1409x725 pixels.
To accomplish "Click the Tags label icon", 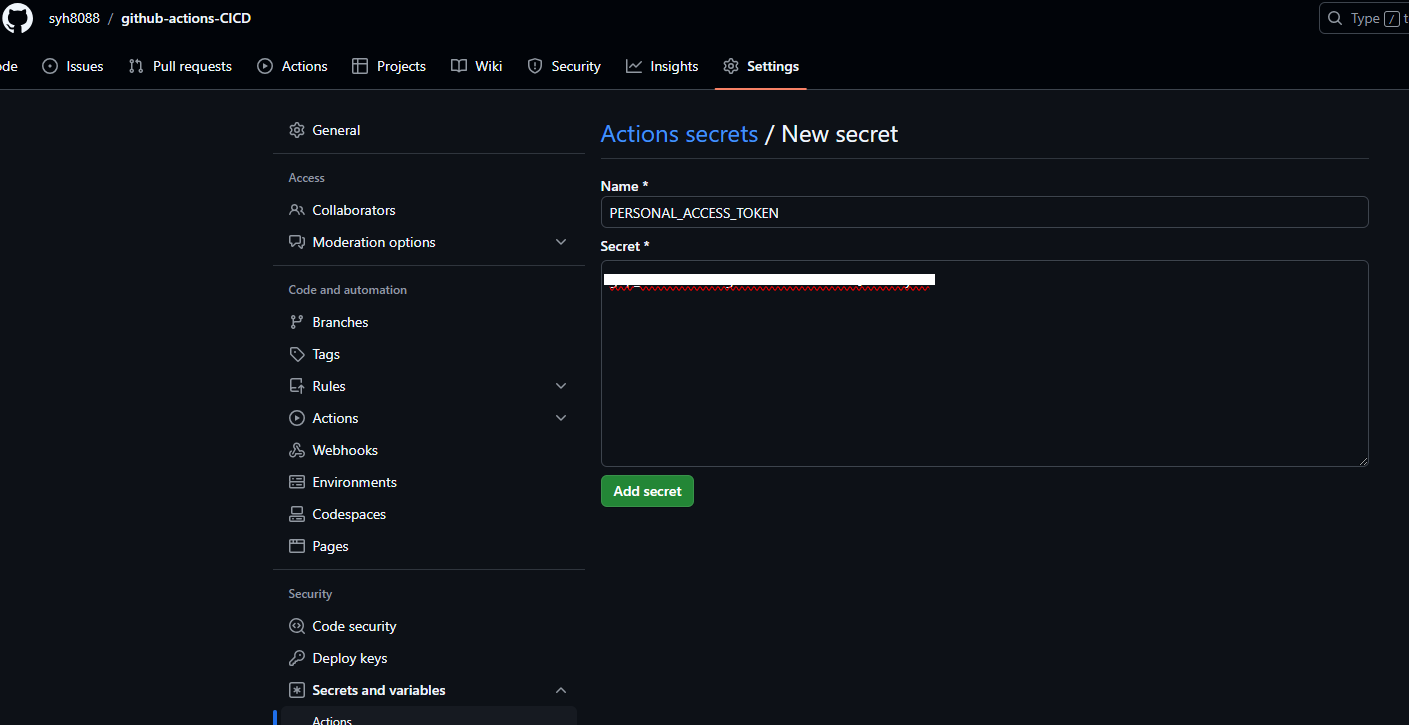I will point(297,354).
